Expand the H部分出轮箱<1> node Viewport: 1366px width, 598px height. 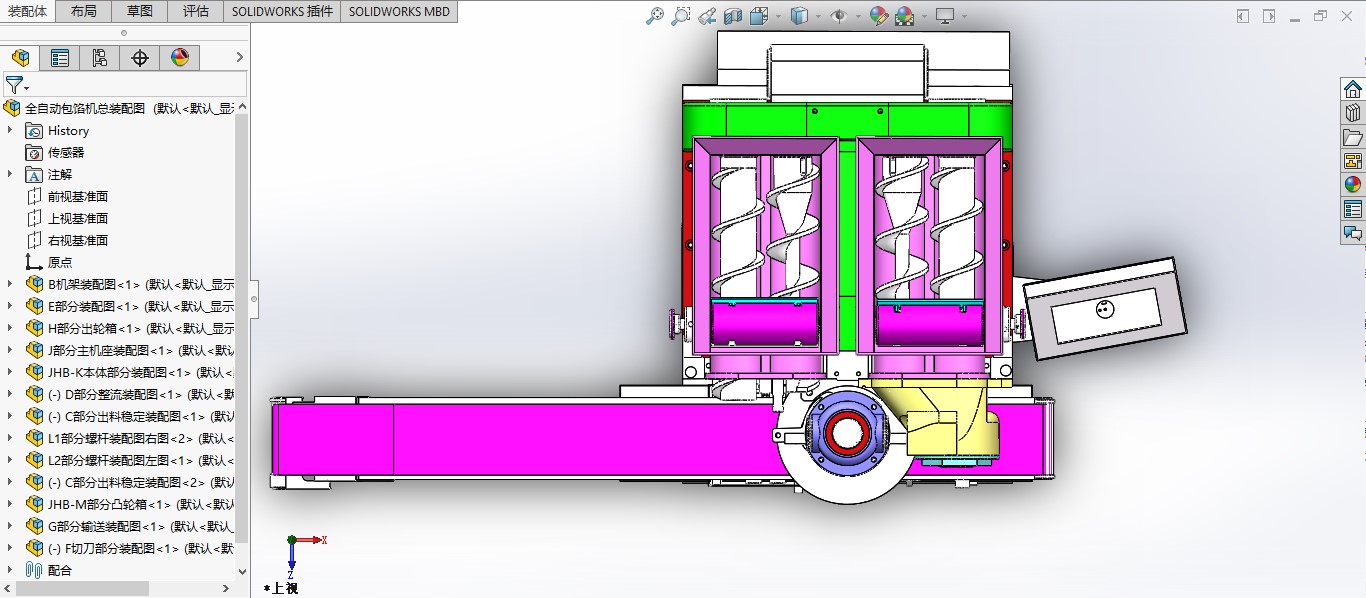tap(10, 328)
